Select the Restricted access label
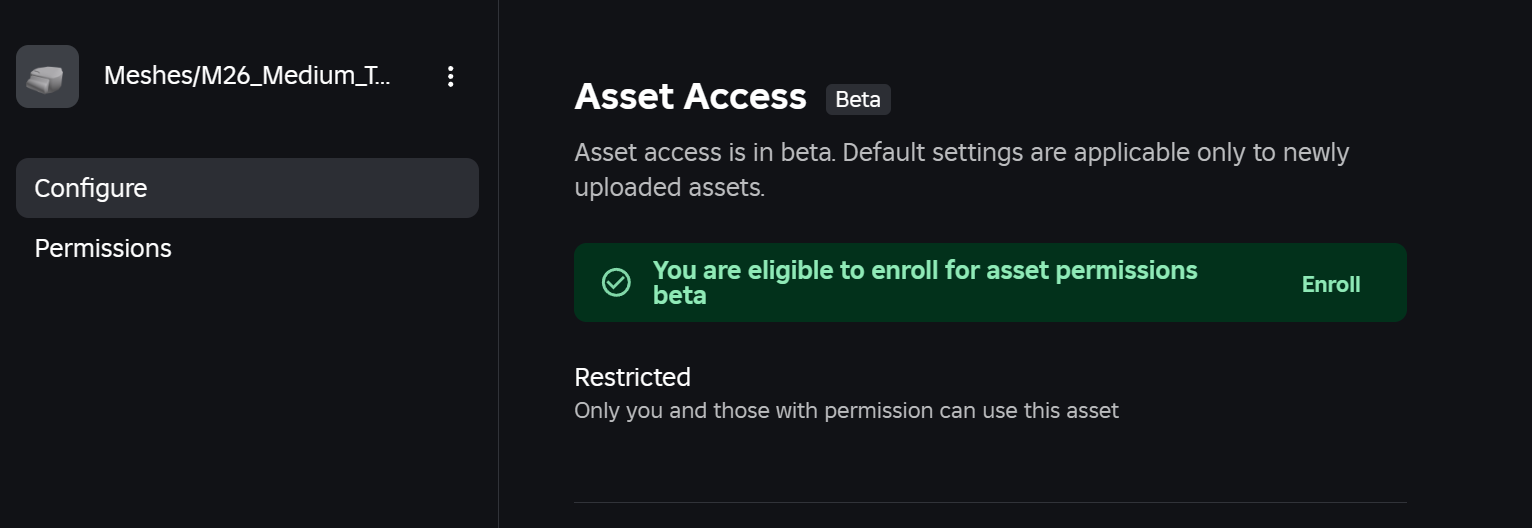The width and height of the screenshot is (1532, 528). (x=632, y=377)
